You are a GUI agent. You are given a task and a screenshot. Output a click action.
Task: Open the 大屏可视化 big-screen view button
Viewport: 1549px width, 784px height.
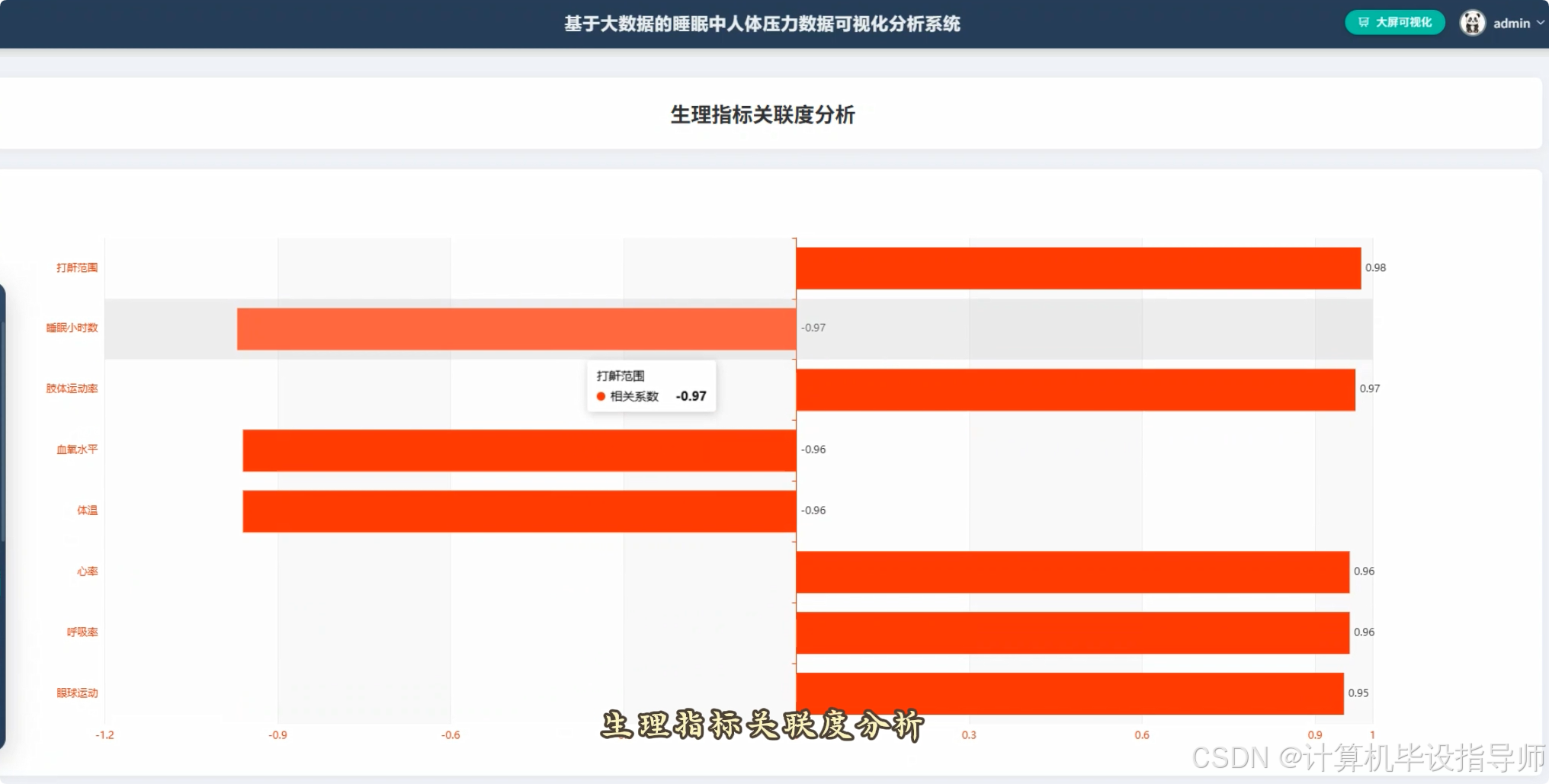point(1394,23)
